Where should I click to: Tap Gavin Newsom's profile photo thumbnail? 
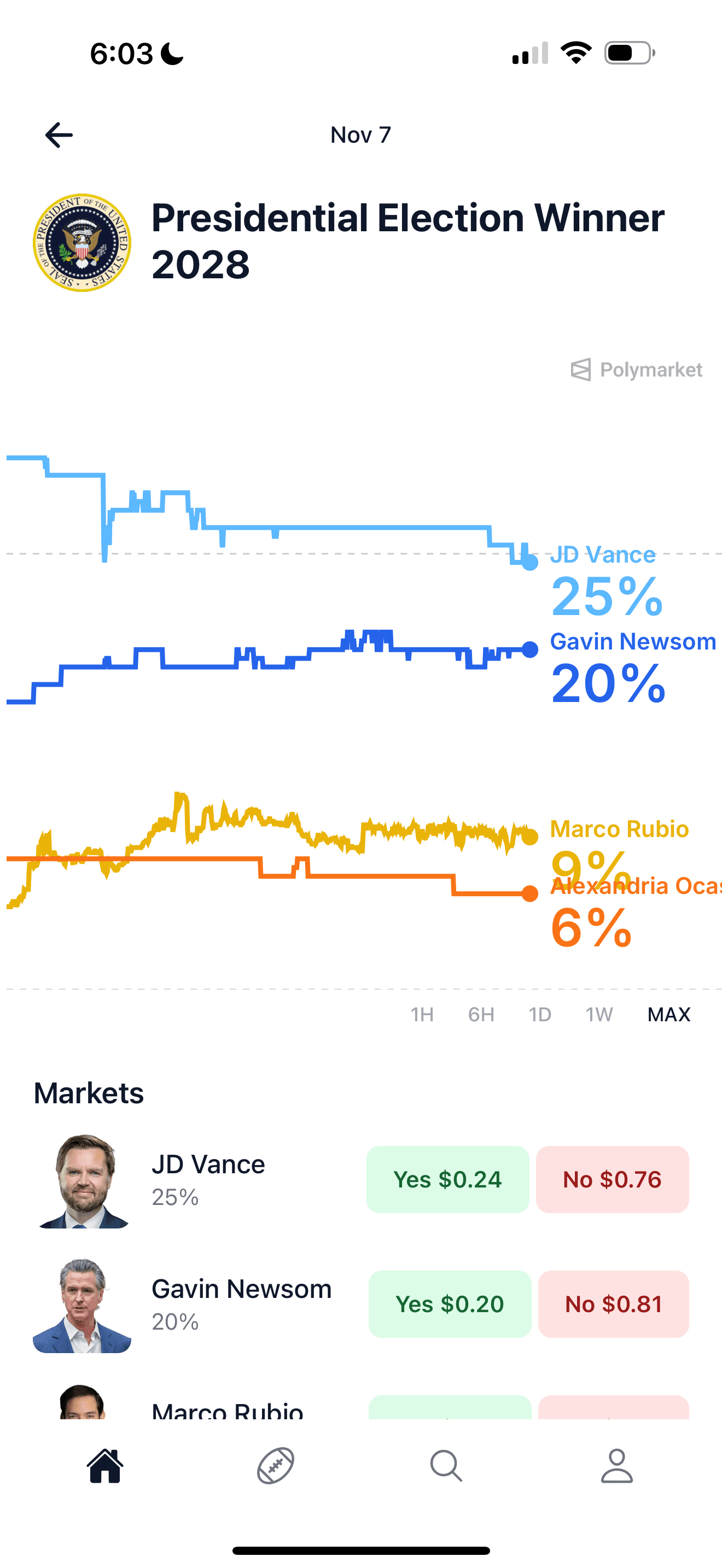(x=83, y=1305)
